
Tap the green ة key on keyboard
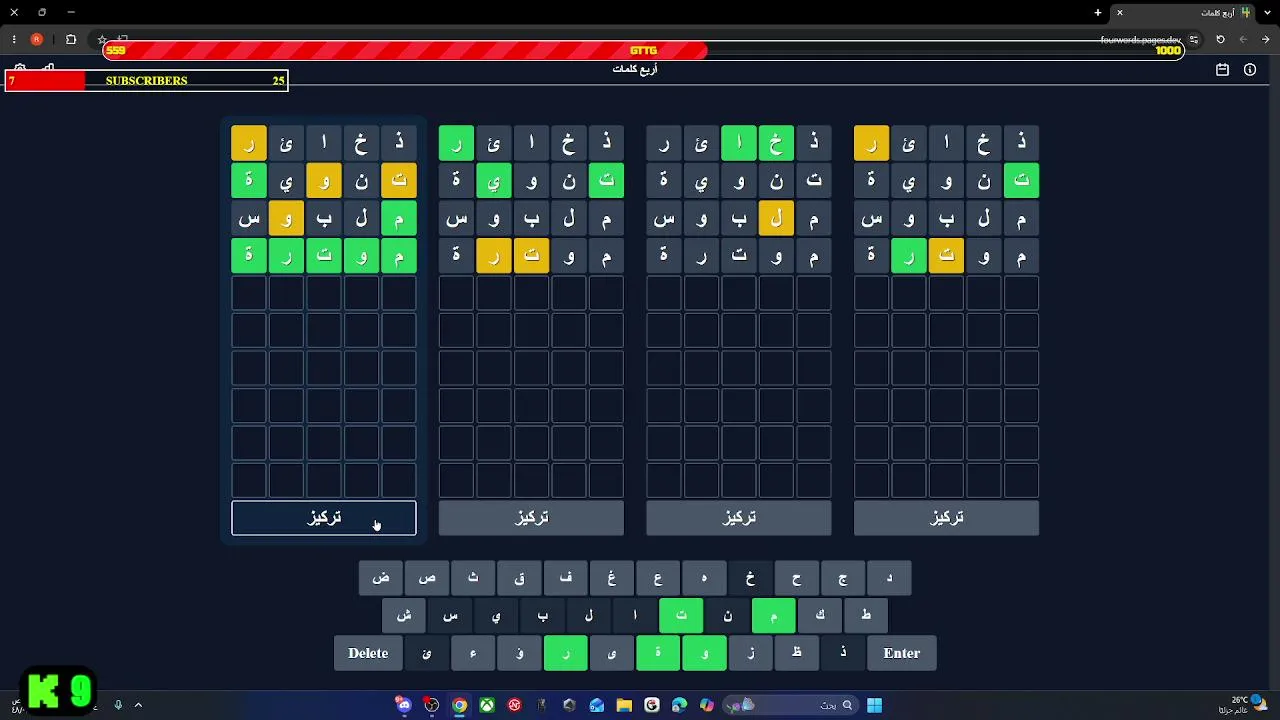[658, 653]
